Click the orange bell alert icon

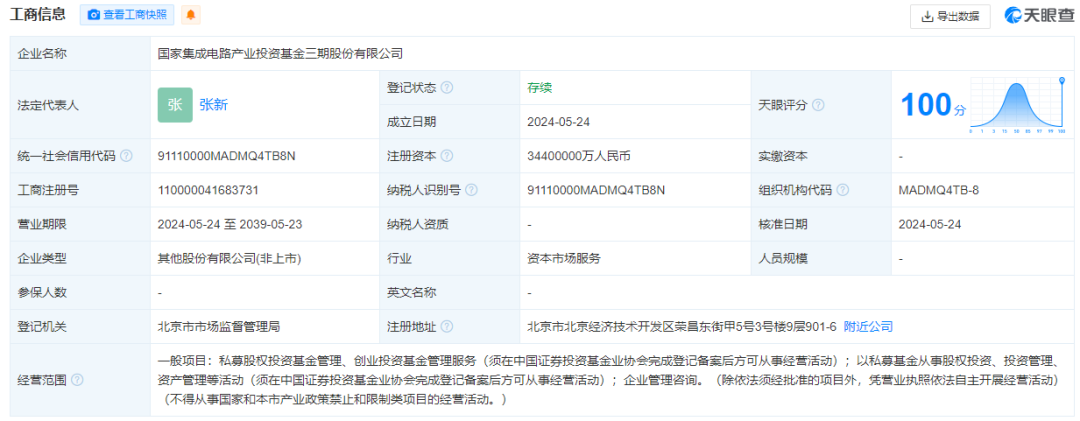[190, 15]
